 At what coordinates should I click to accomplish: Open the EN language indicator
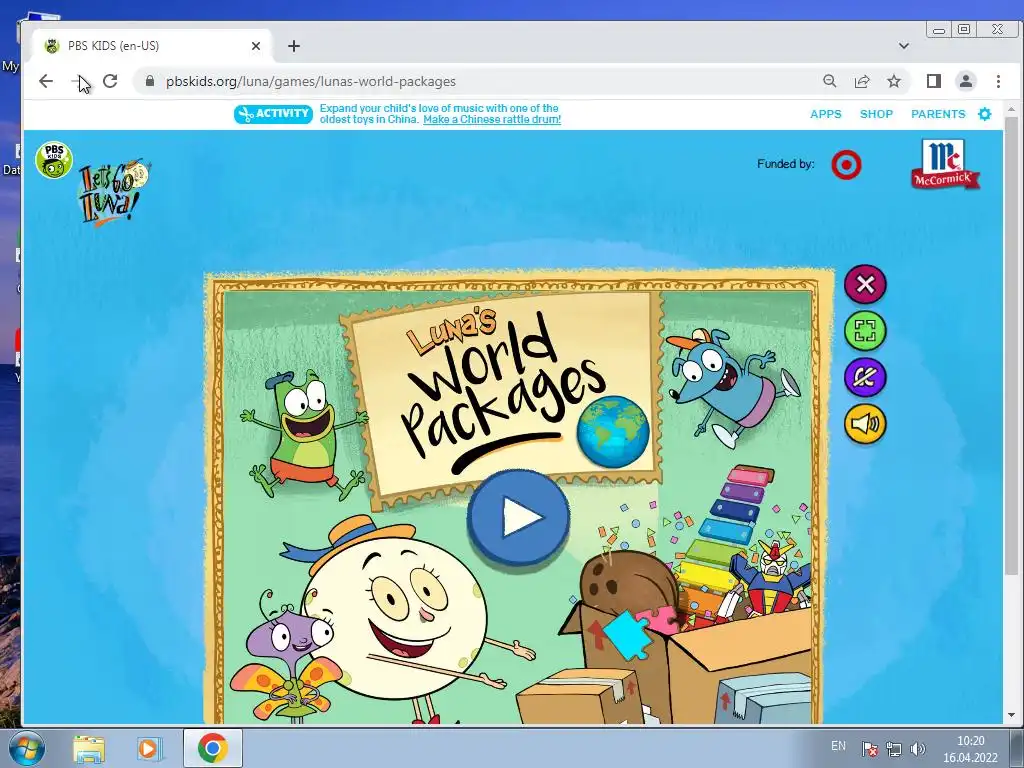pyautogui.click(x=838, y=746)
